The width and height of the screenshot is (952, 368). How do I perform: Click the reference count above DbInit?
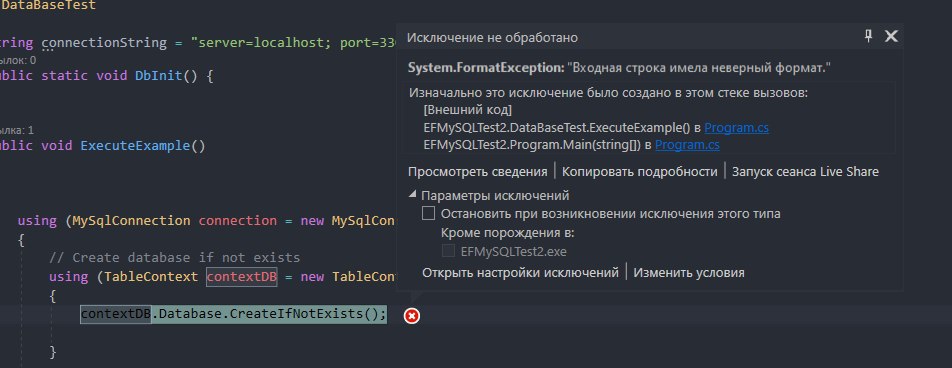(x=18, y=60)
